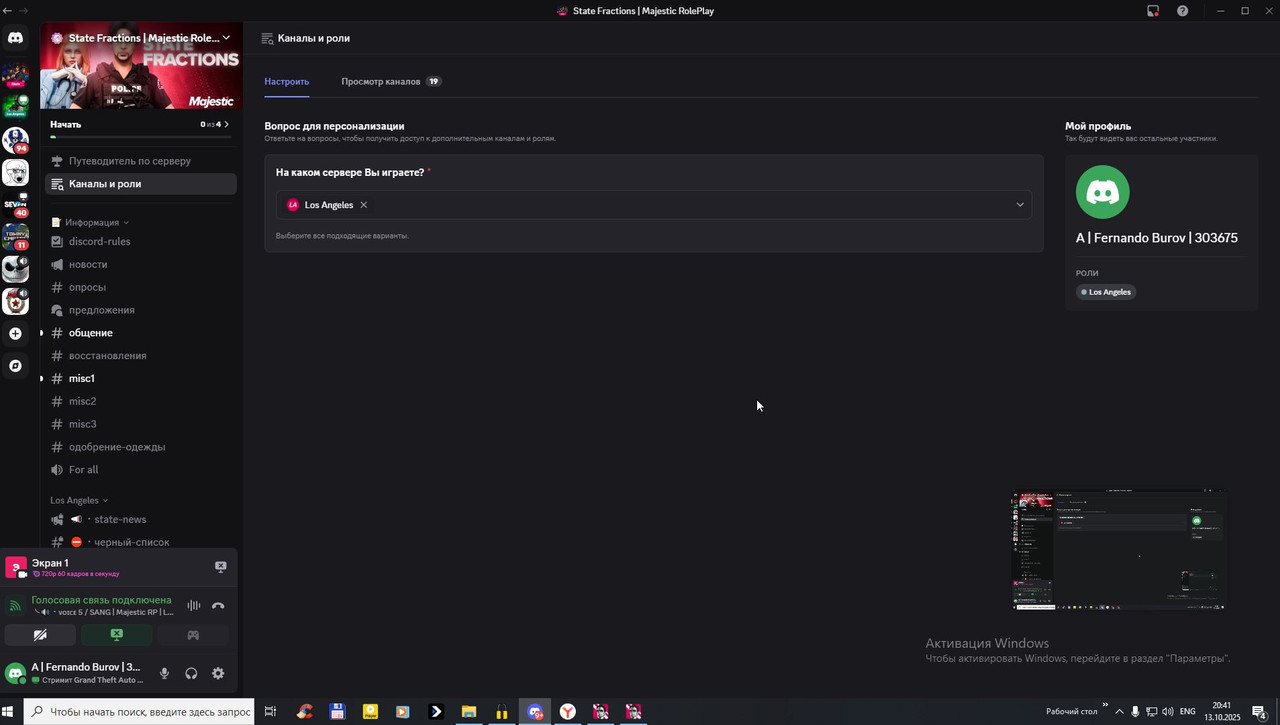Open Путеводитель по серверу

pyautogui.click(x=140, y=161)
